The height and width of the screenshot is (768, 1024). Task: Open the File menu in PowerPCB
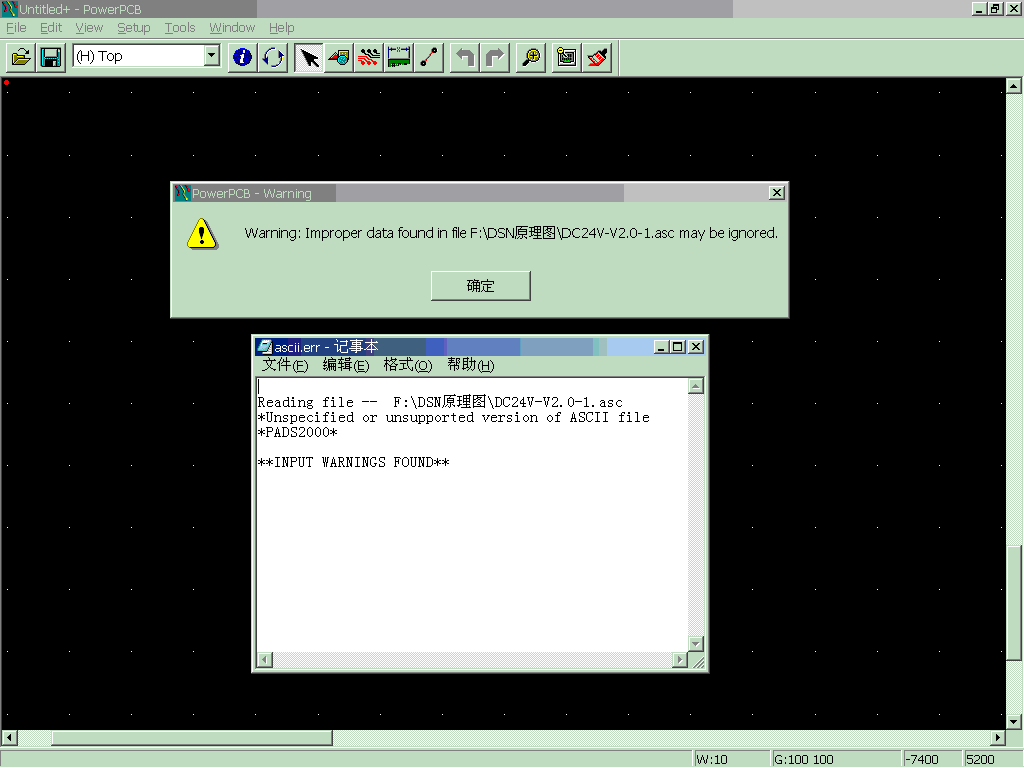click(x=16, y=27)
